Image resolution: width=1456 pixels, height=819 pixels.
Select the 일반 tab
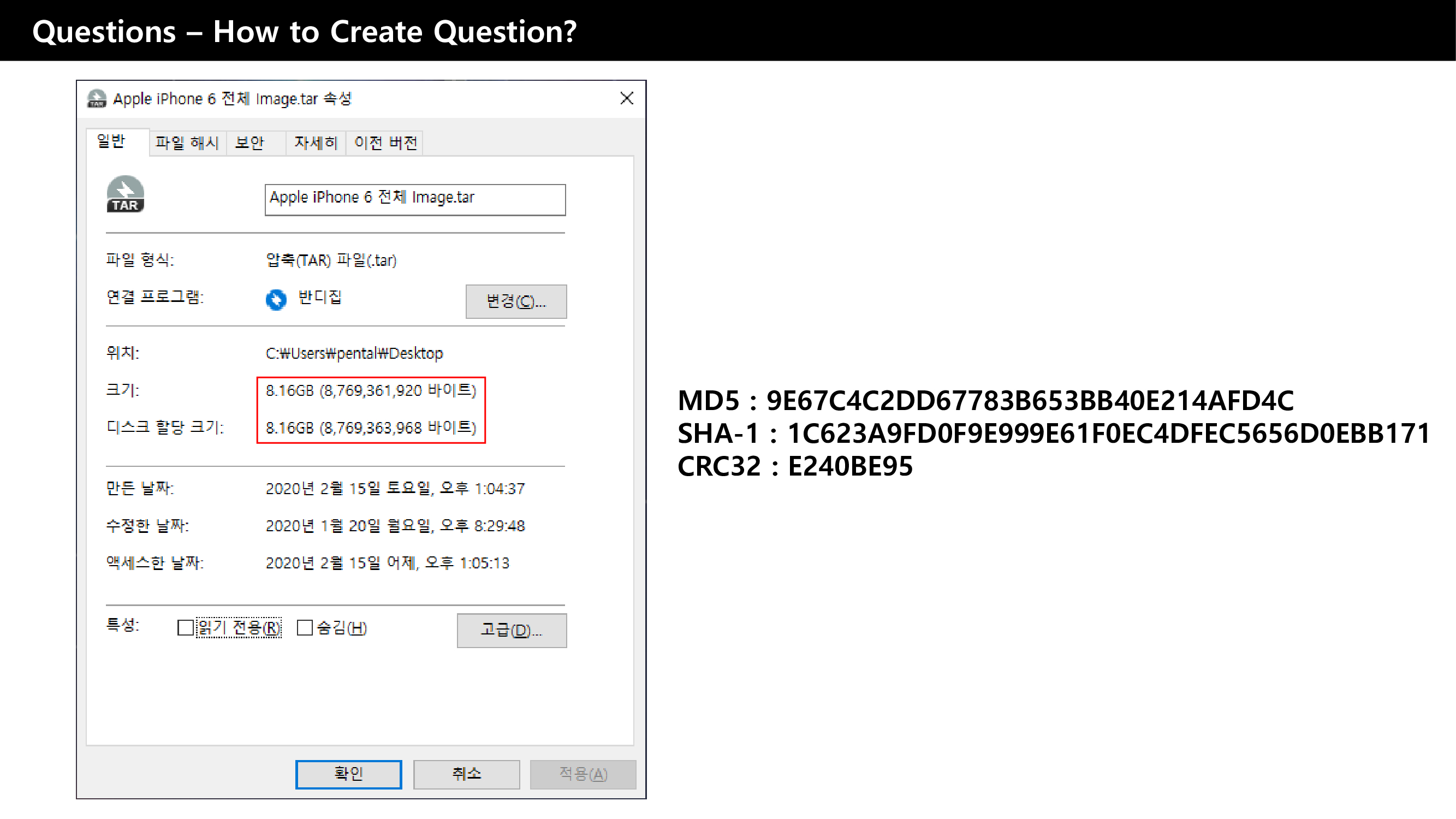pos(111,141)
